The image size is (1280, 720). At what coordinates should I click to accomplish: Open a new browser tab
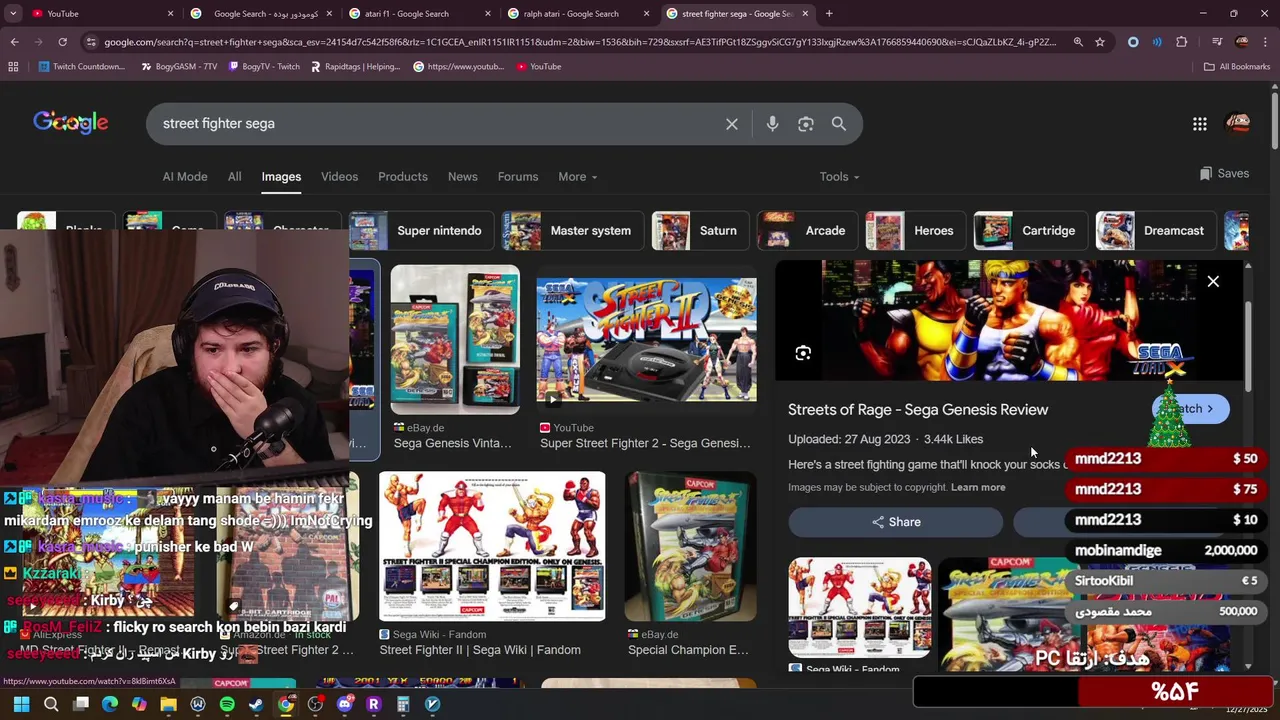(829, 14)
